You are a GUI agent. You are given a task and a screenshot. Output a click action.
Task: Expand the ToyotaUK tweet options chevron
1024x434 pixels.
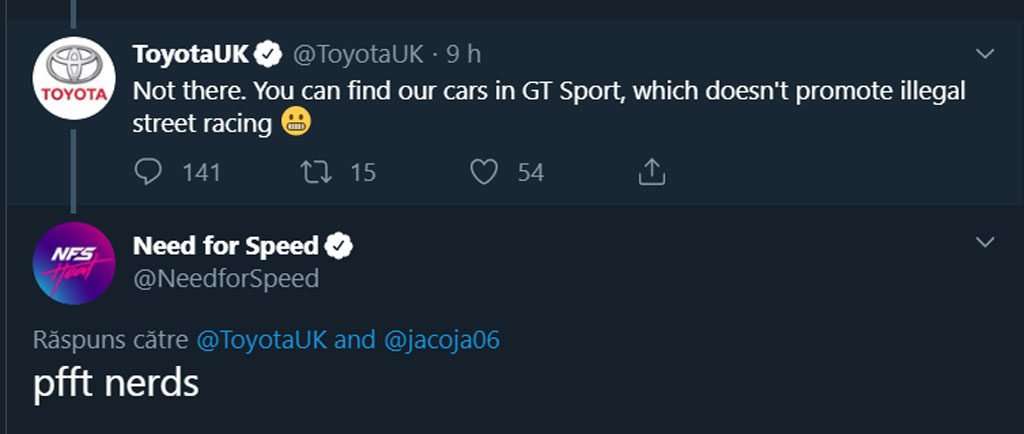[x=984, y=54]
